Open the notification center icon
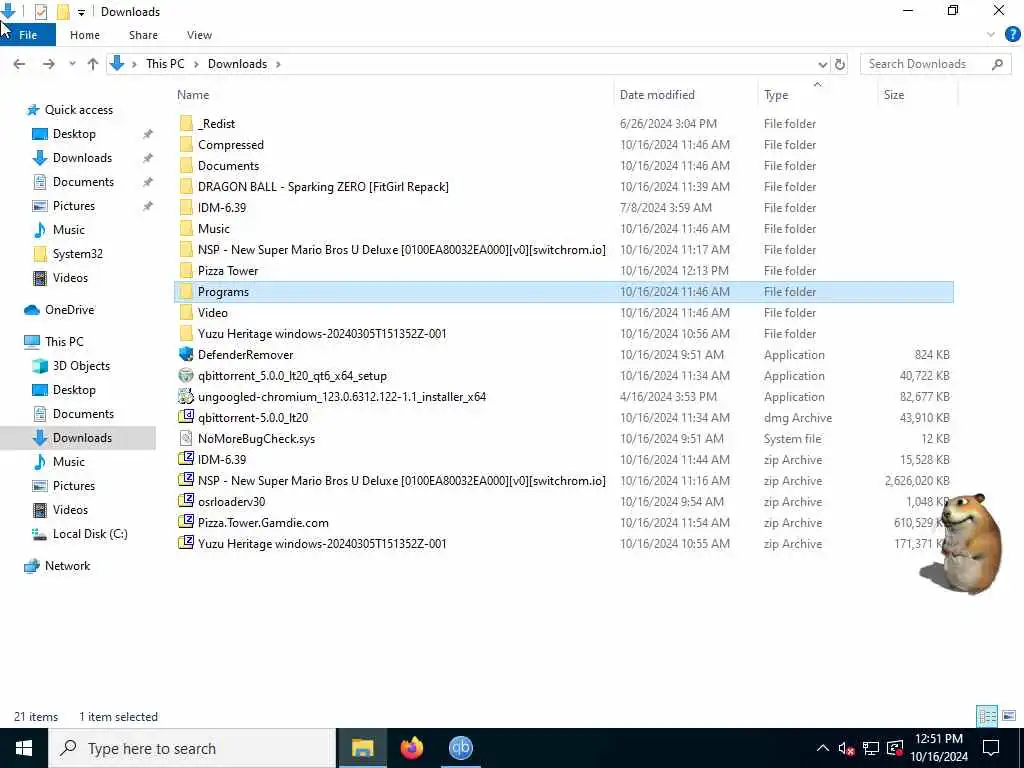Viewport: 1024px width, 768px height. (x=991, y=748)
